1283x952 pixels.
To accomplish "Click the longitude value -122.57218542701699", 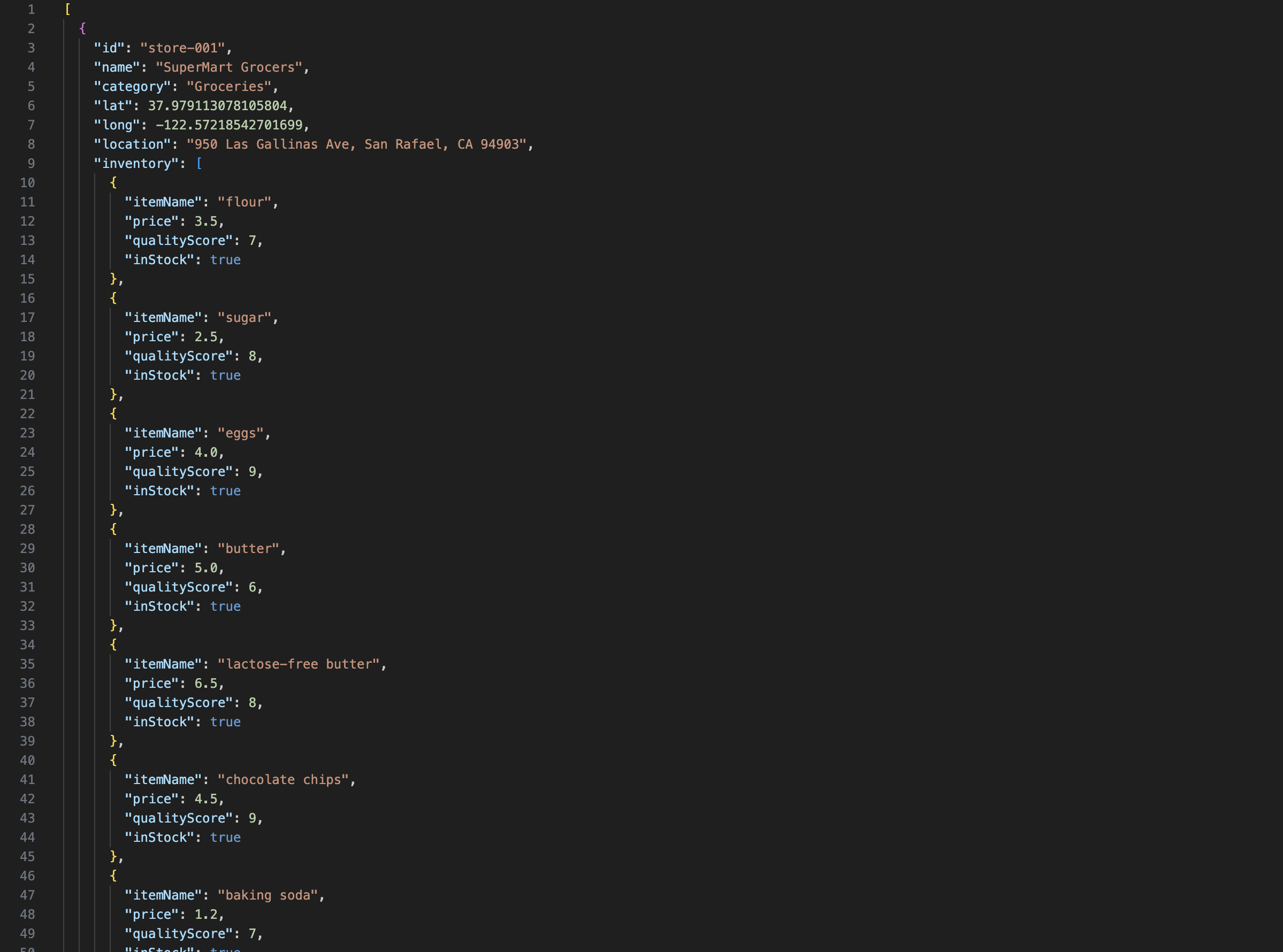I will 229,125.
